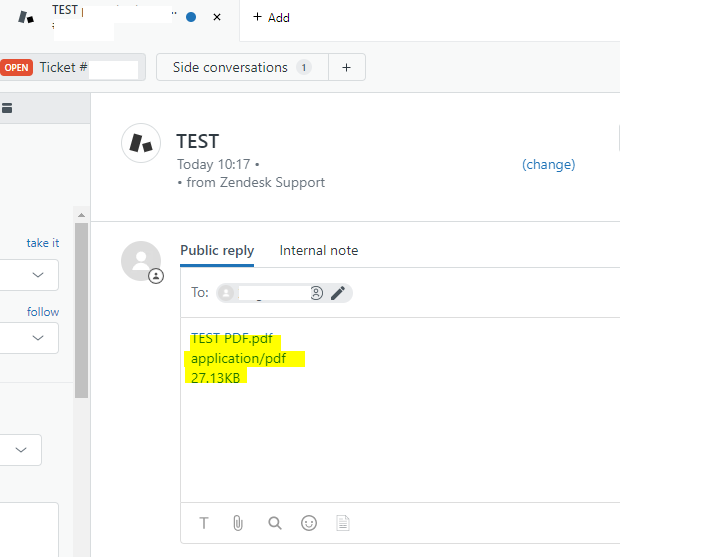Viewport: 704px width, 557px height.
Task: Select the Public reply tab
Action: tap(217, 251)
